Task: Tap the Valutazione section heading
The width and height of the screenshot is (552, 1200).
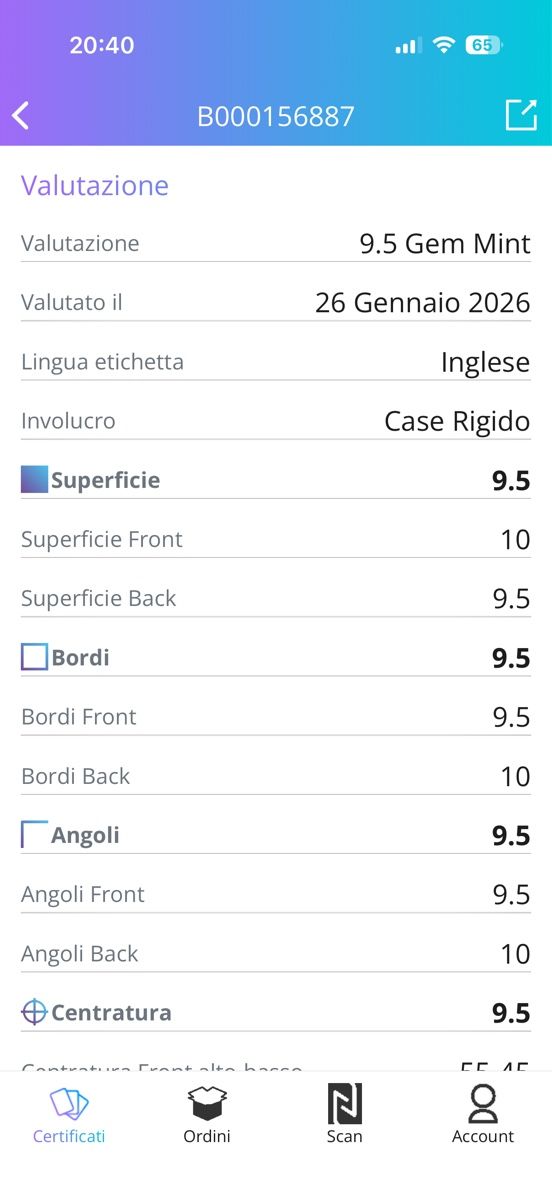Action: [95, 186]
